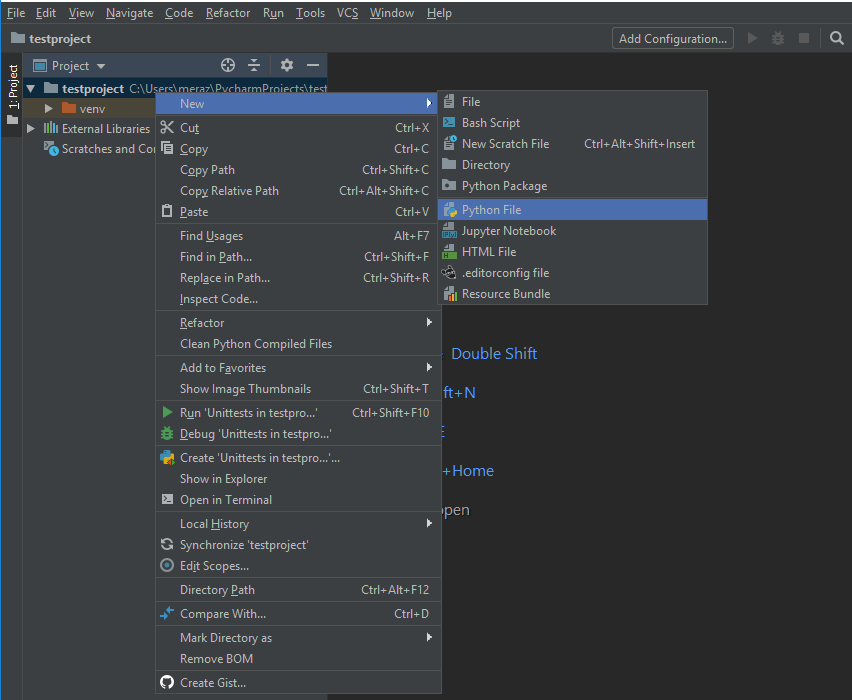Click the Collapse All icon in Project panel
This screenshot has height=700, width=852.
[254, 65]
